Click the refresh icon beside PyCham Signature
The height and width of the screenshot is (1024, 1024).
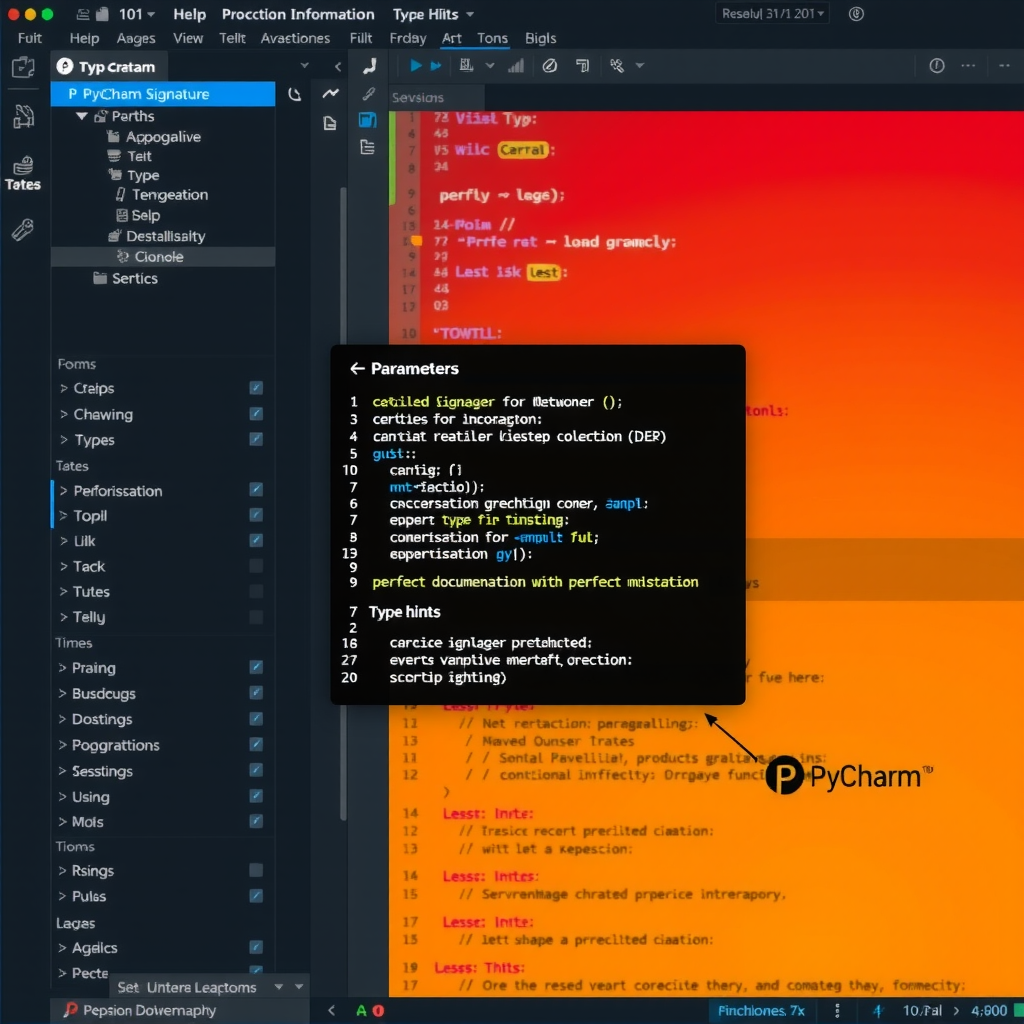[295, 93]
